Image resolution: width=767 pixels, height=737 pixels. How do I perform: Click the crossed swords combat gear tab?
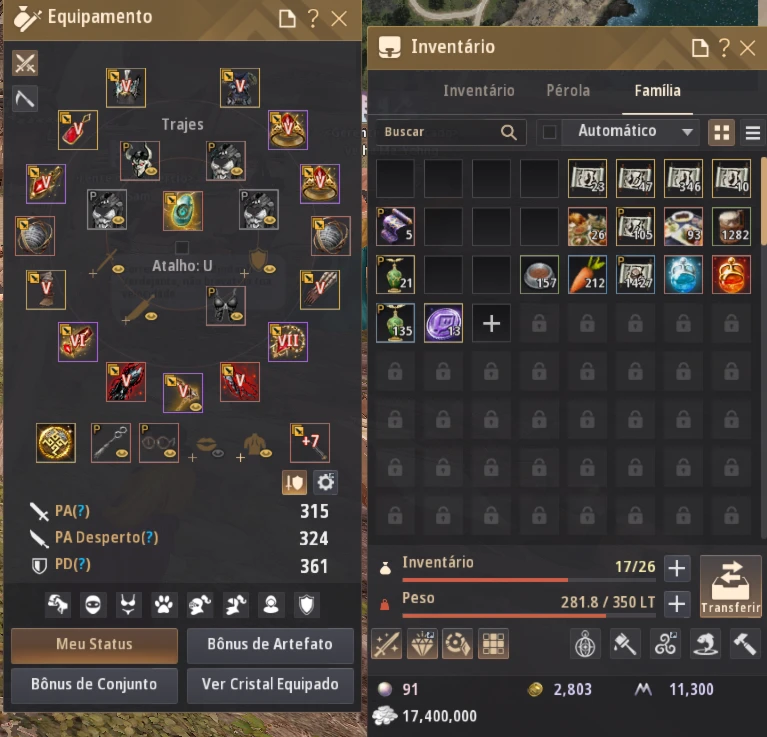click(25, 63)
